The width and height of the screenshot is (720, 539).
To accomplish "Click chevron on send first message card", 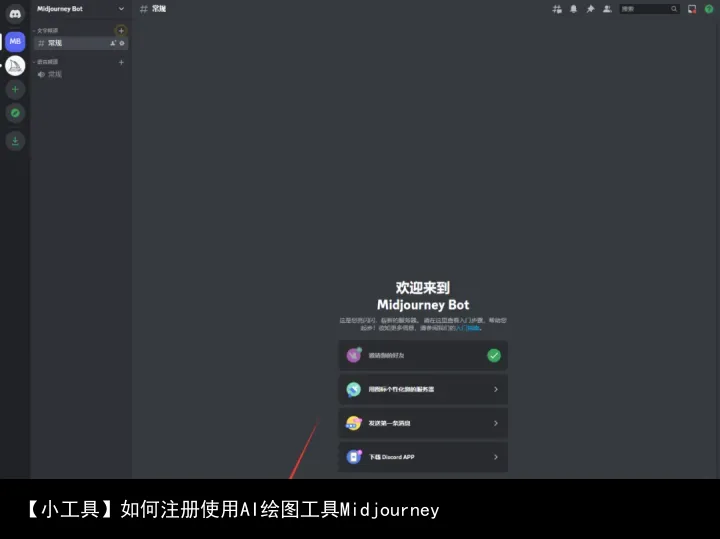I will click(x=496, y=423).
